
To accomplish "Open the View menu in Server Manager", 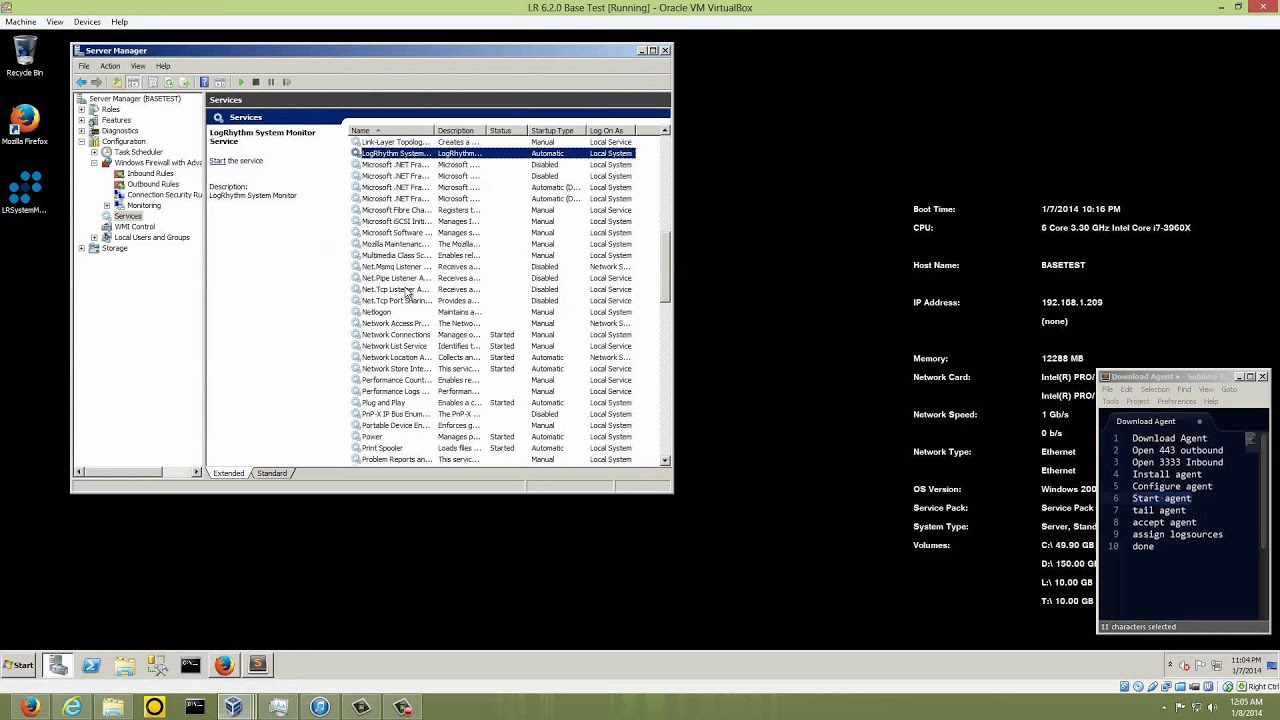I will pyautogui.click(x=138, y=66).
